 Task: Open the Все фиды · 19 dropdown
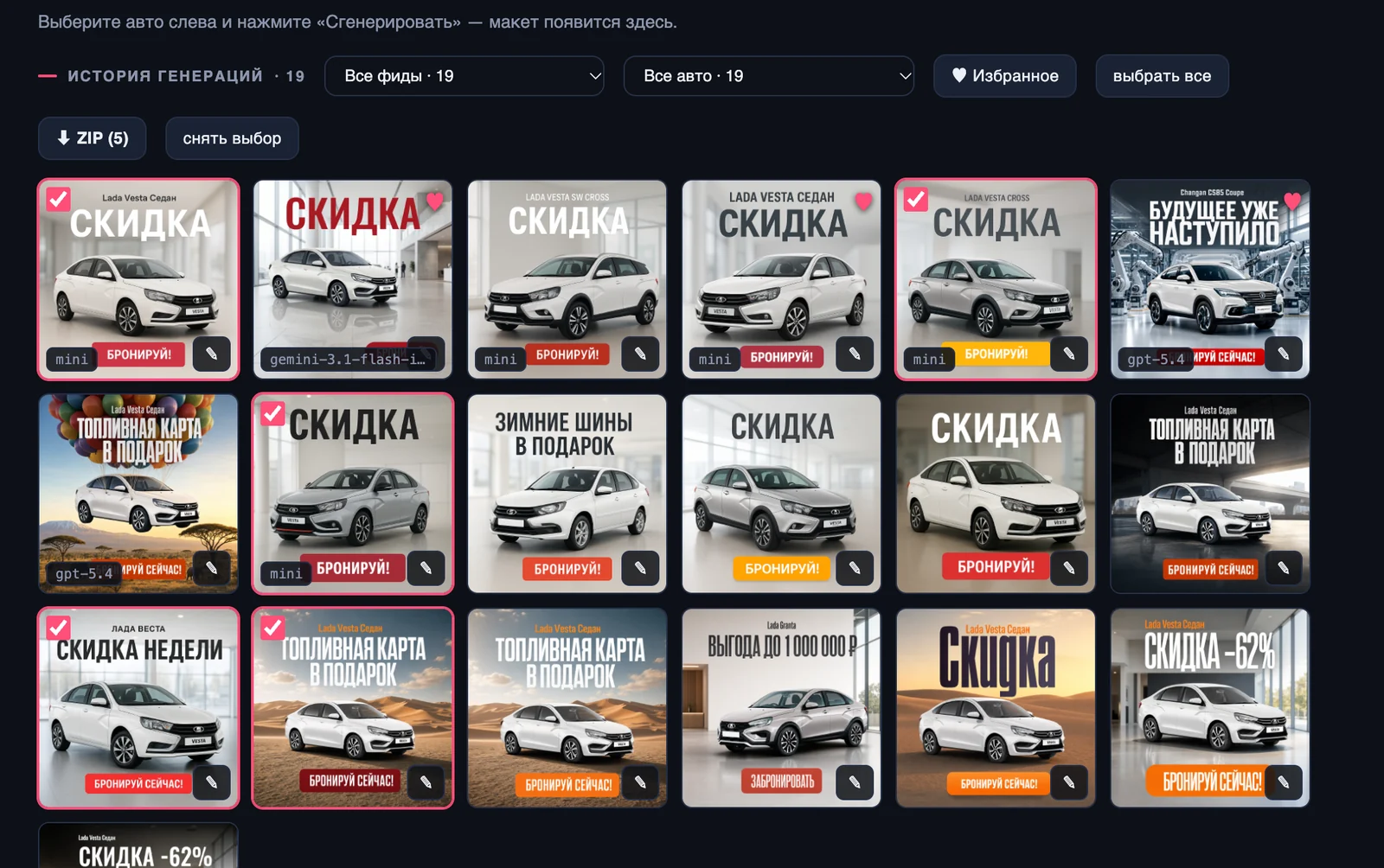point(464,76)
